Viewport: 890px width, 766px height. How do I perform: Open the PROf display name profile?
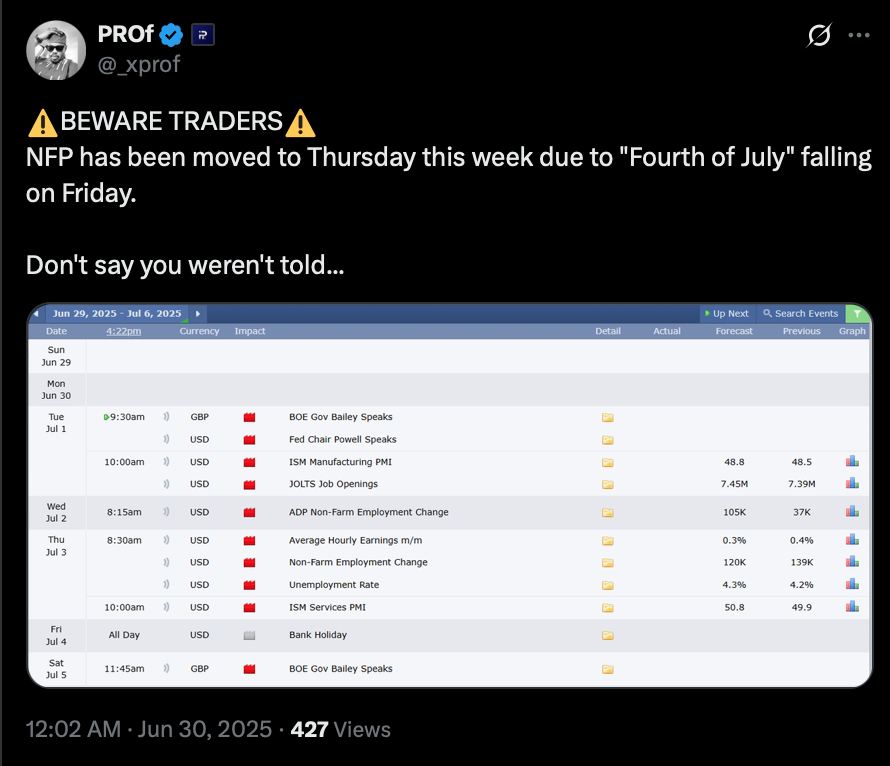click(x=125, y=35)
